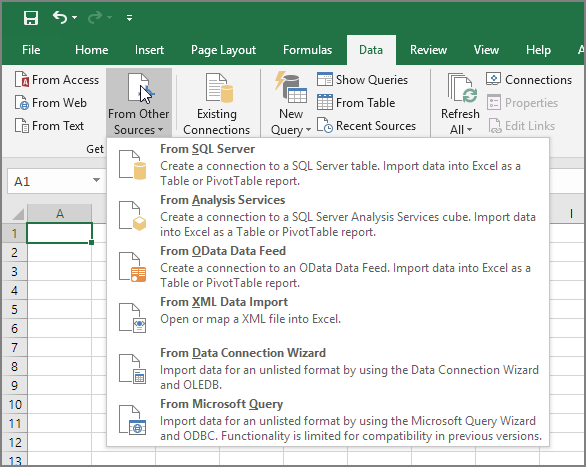586x467 pixels.
Task: Switch to the Review tab
Action: tap(428, 50)
